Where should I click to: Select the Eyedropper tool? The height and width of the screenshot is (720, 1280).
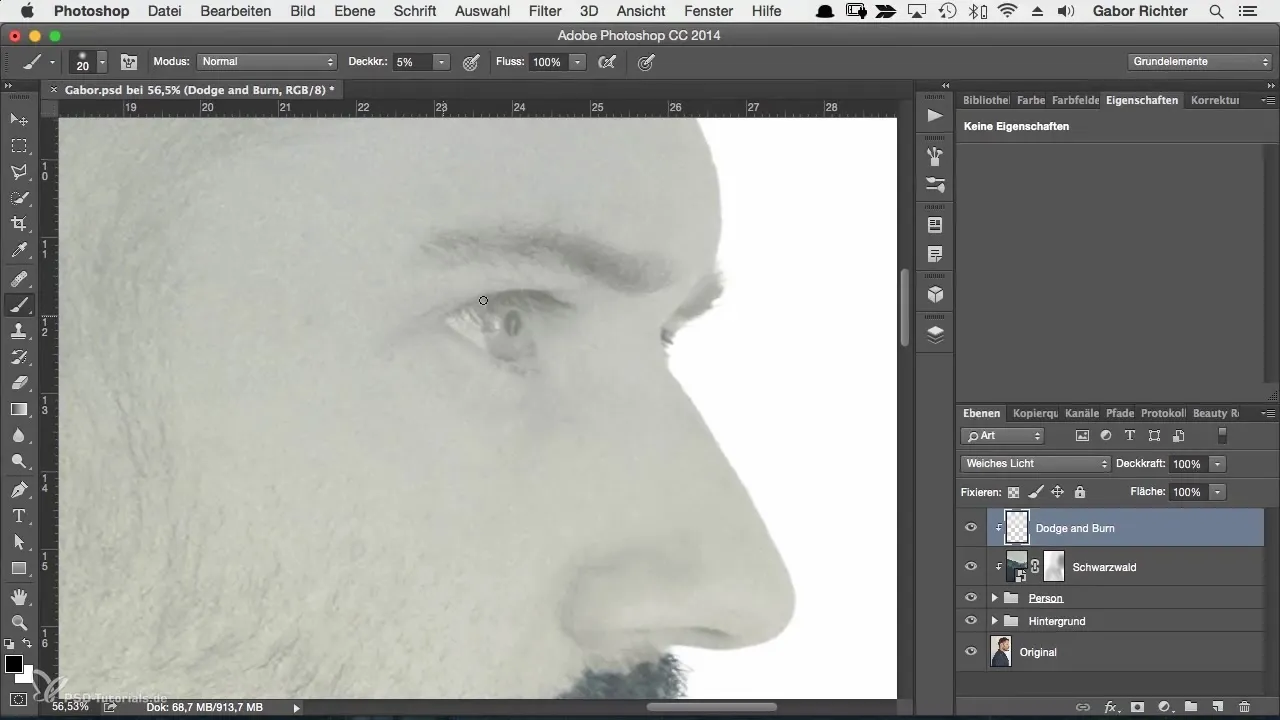pyautogui.click(x=18, y=250)
